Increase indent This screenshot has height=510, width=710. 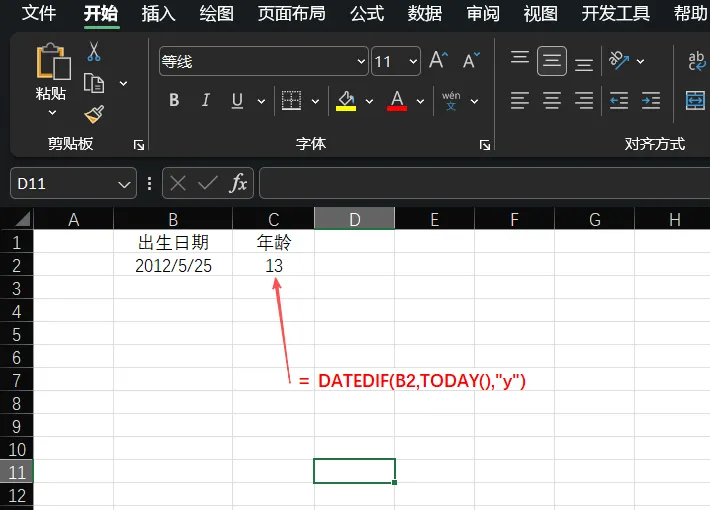[x=651, y=100]
